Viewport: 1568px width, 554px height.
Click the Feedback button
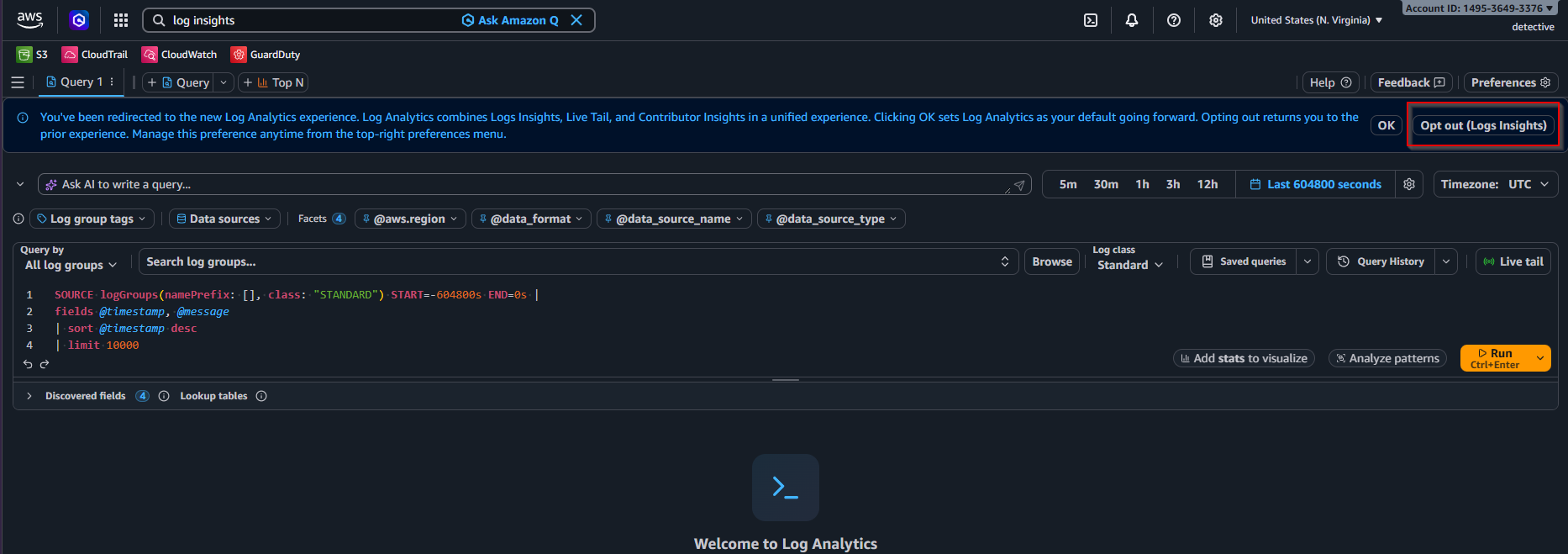point(1411,82)
